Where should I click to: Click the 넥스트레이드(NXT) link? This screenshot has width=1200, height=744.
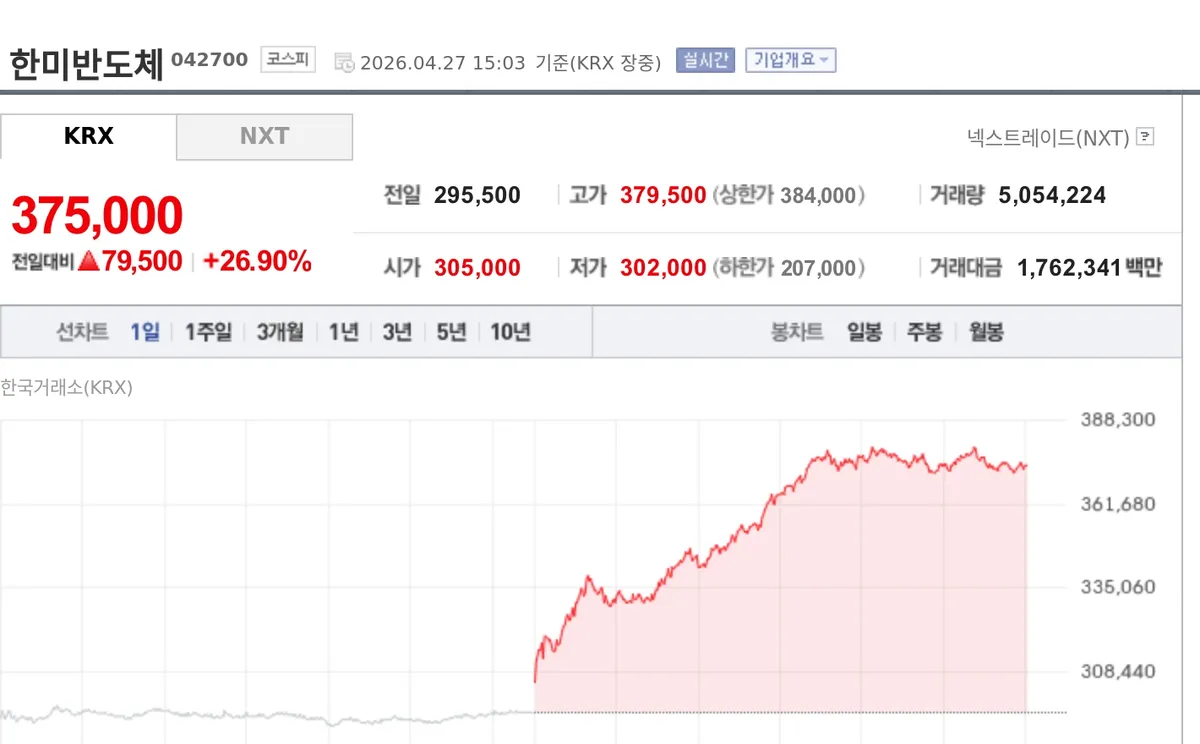1048,137
